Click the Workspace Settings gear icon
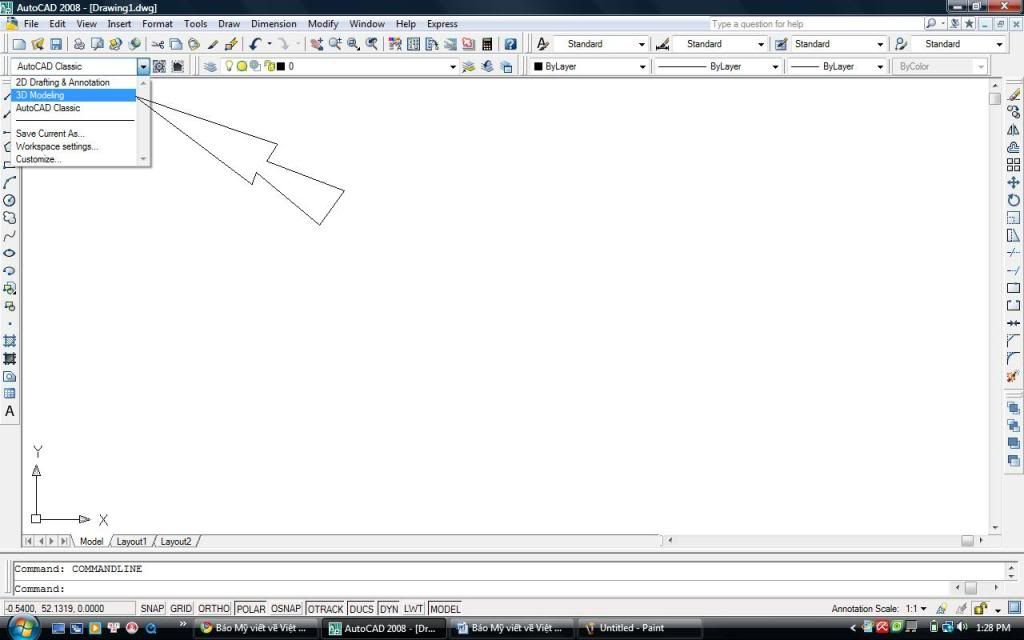This screenshot has height=640, width=1024. click(x=159, y=66)
